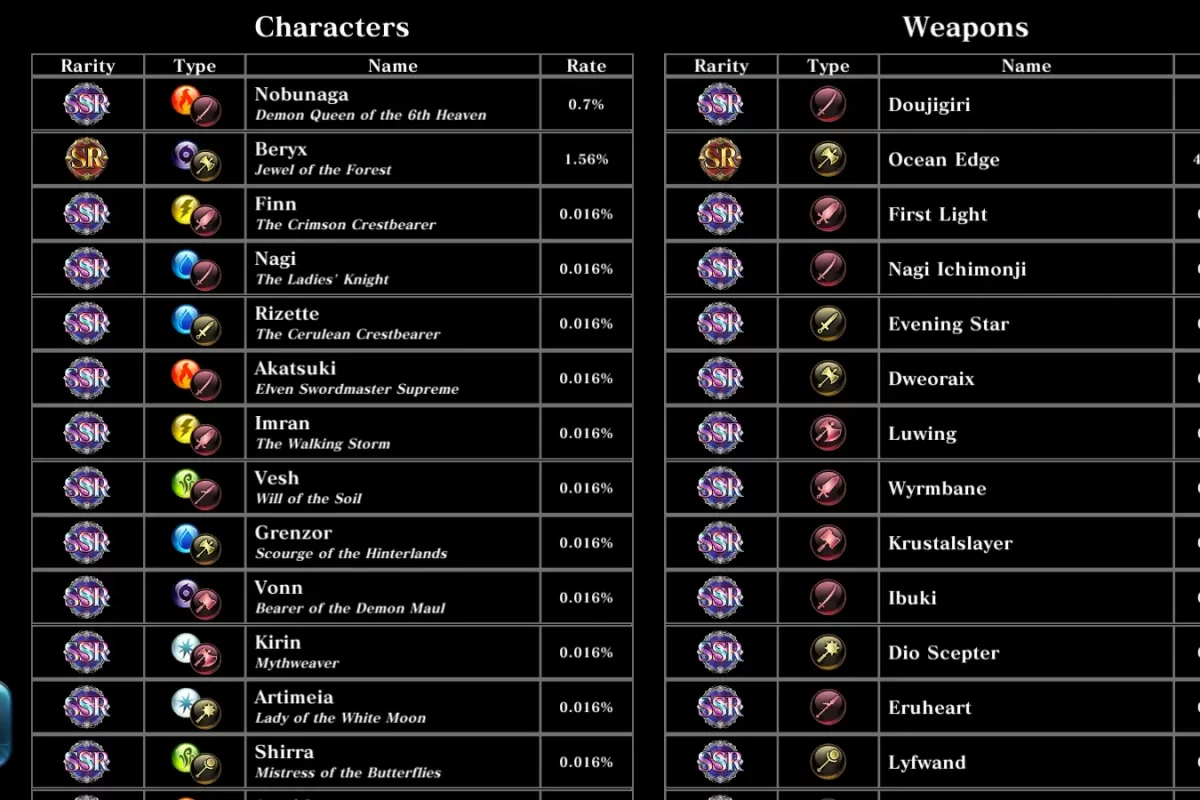The width and height of the screenshot is (1200, 800).
Task: Click Finn's thunder element type icon
Action: [x=186, y=208]
